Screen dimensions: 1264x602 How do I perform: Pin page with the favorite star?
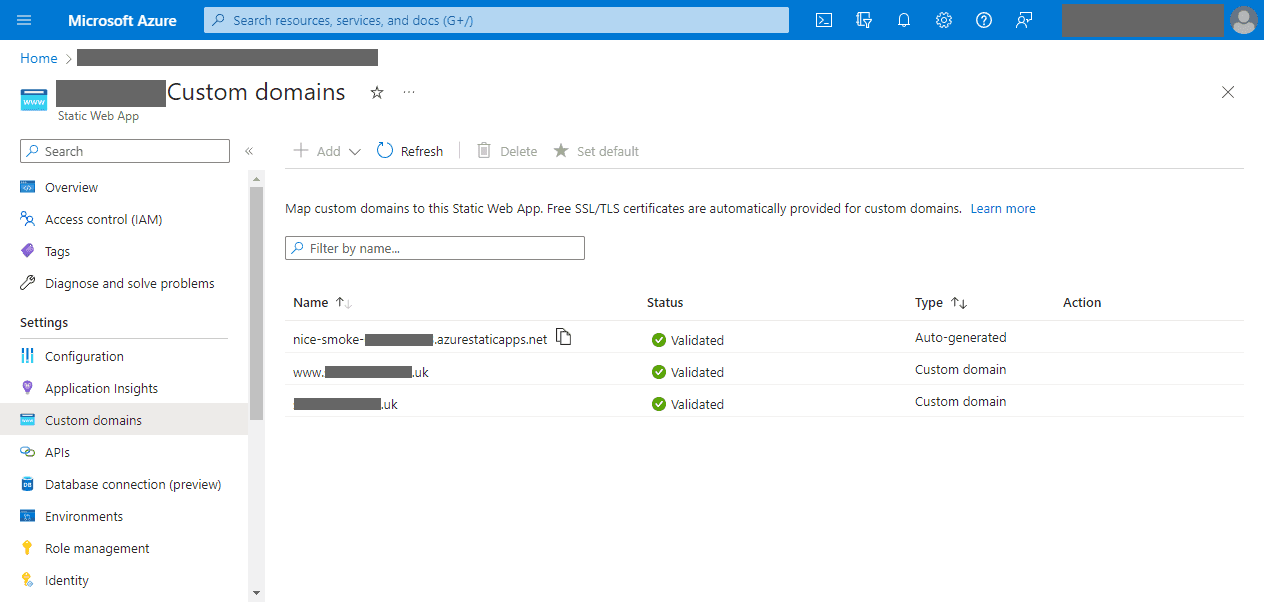click(377, 92)
